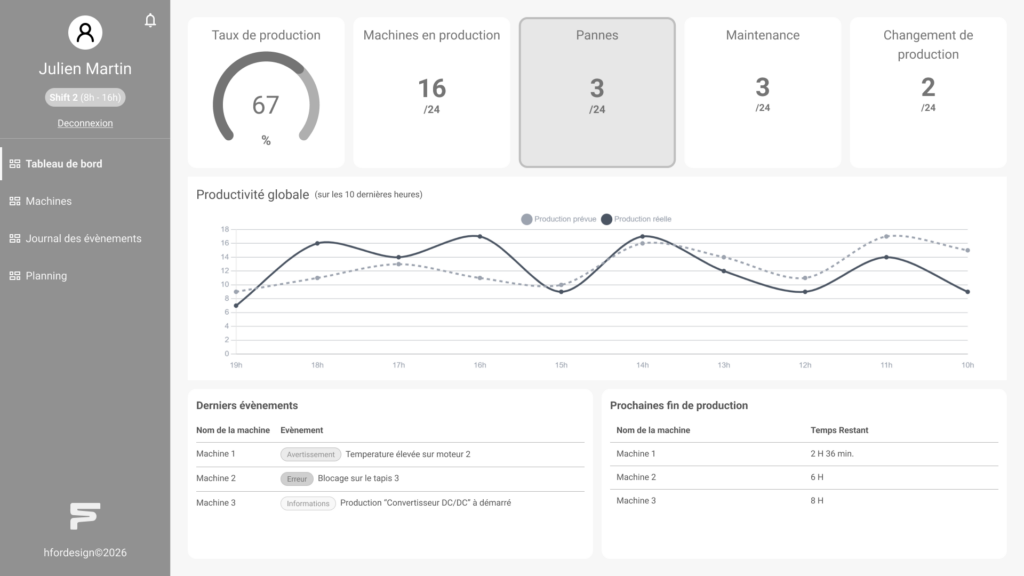Click the Planning sidebar icon
Viewport: 1024px width, 576px height.
coord(14,276)
